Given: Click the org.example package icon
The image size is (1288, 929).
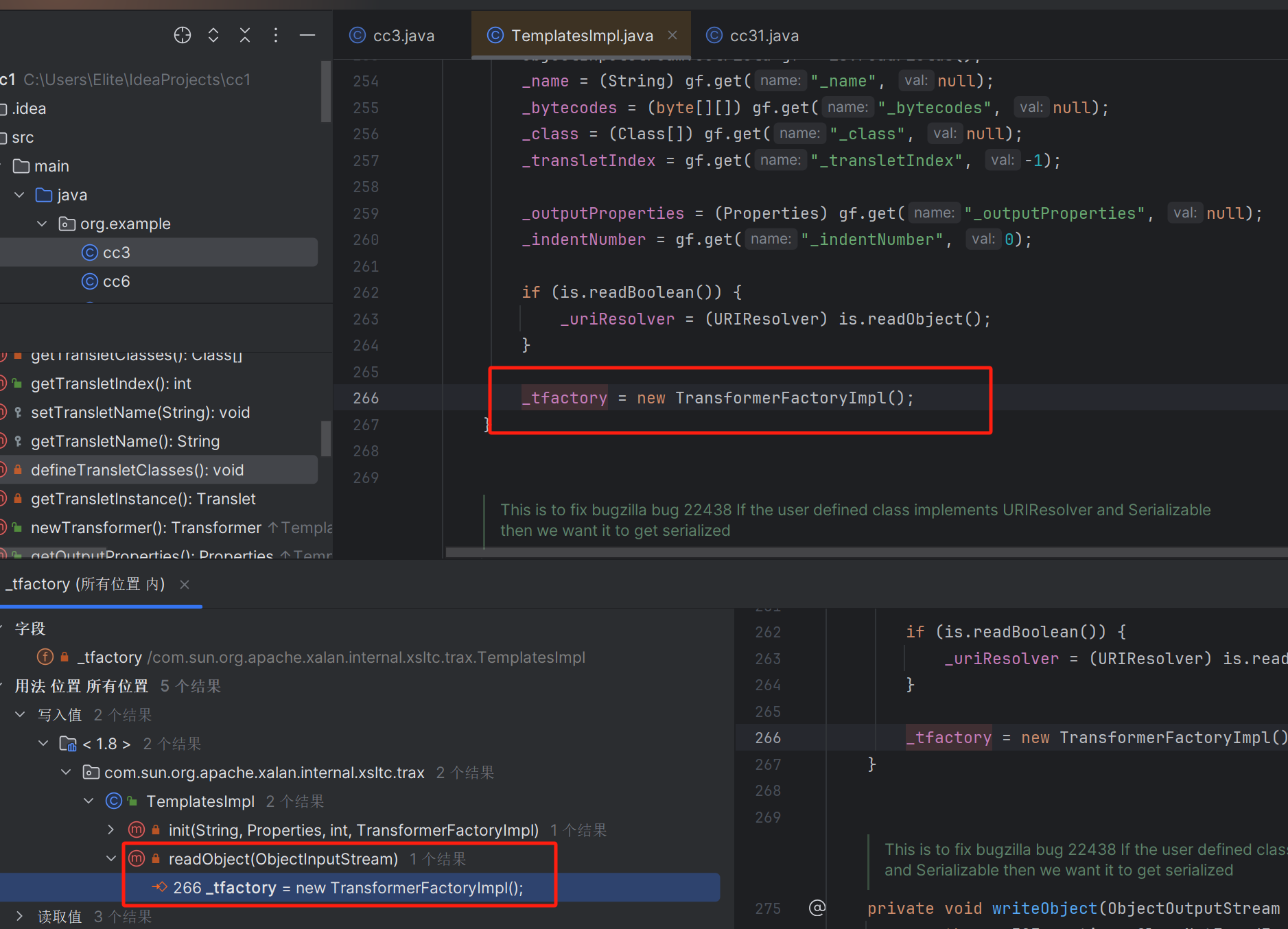Looking at the screenshot, I should coord(67,224).
